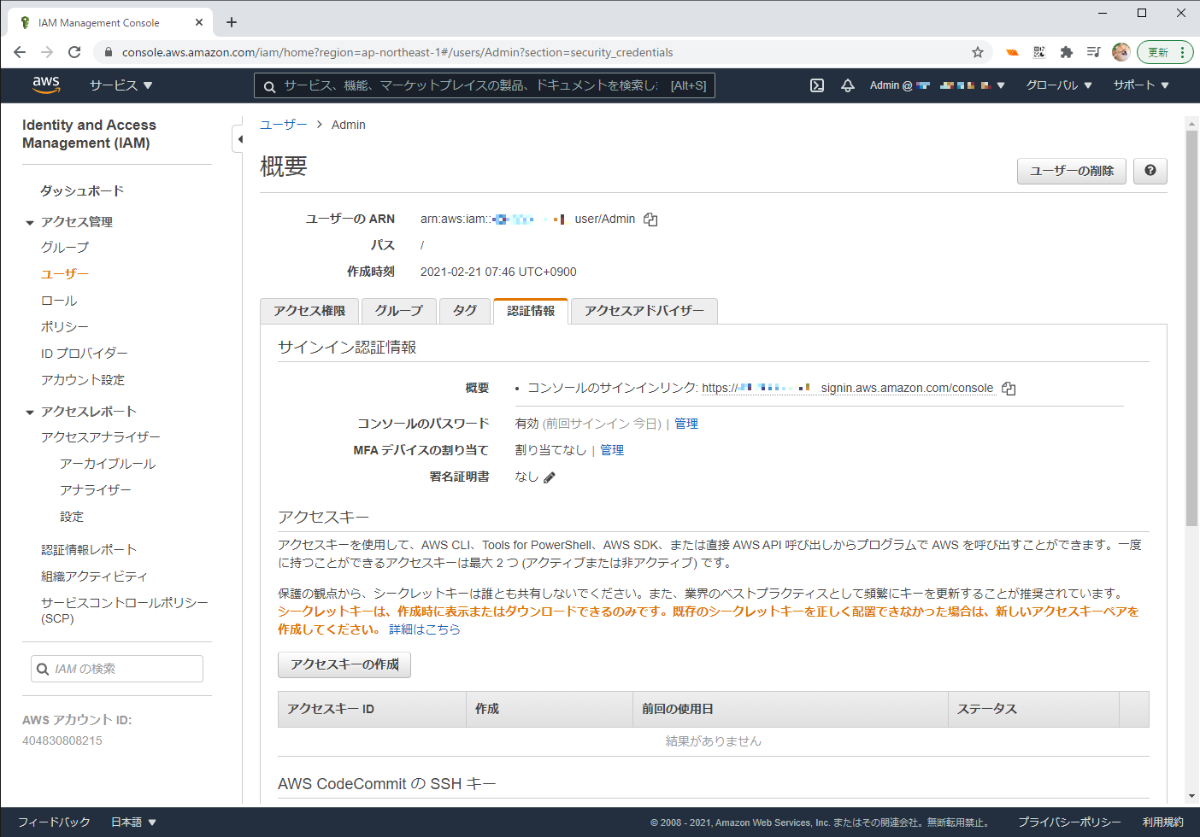Open the 日本語 language selector
Screen dimensions: 1200x837
[x=134, y=822]
